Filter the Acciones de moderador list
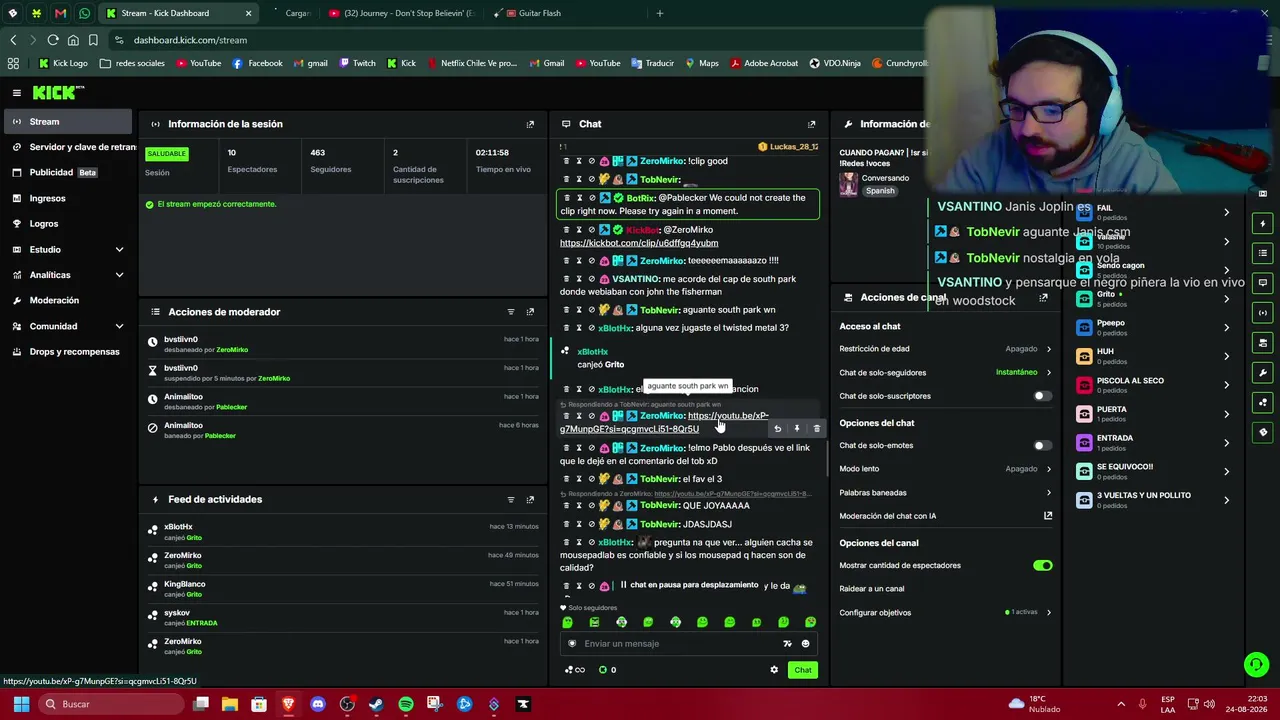The image size is (1280, 720). 511,312
